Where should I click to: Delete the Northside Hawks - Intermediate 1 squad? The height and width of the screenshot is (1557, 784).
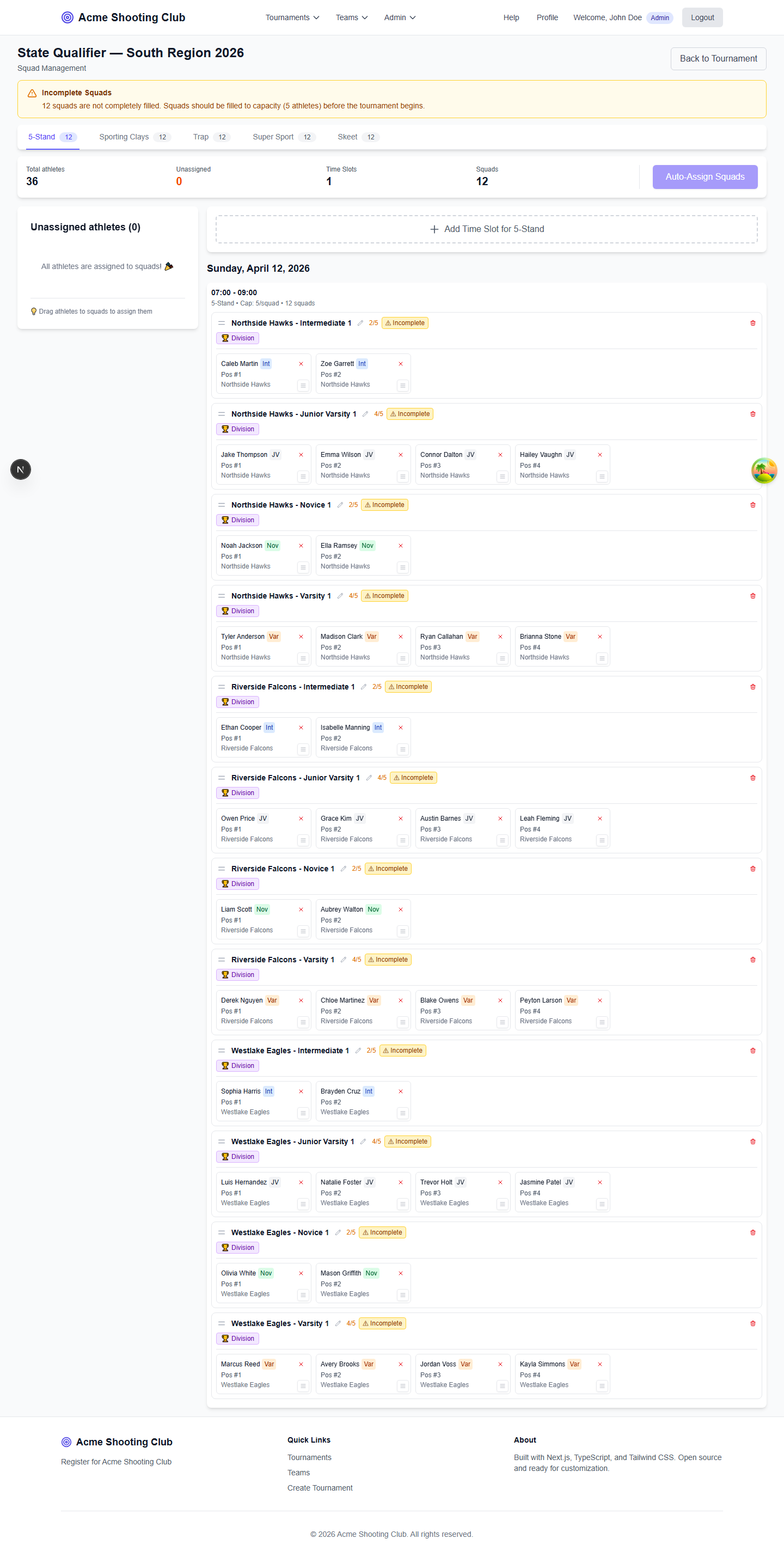click(x=752, y=323)
